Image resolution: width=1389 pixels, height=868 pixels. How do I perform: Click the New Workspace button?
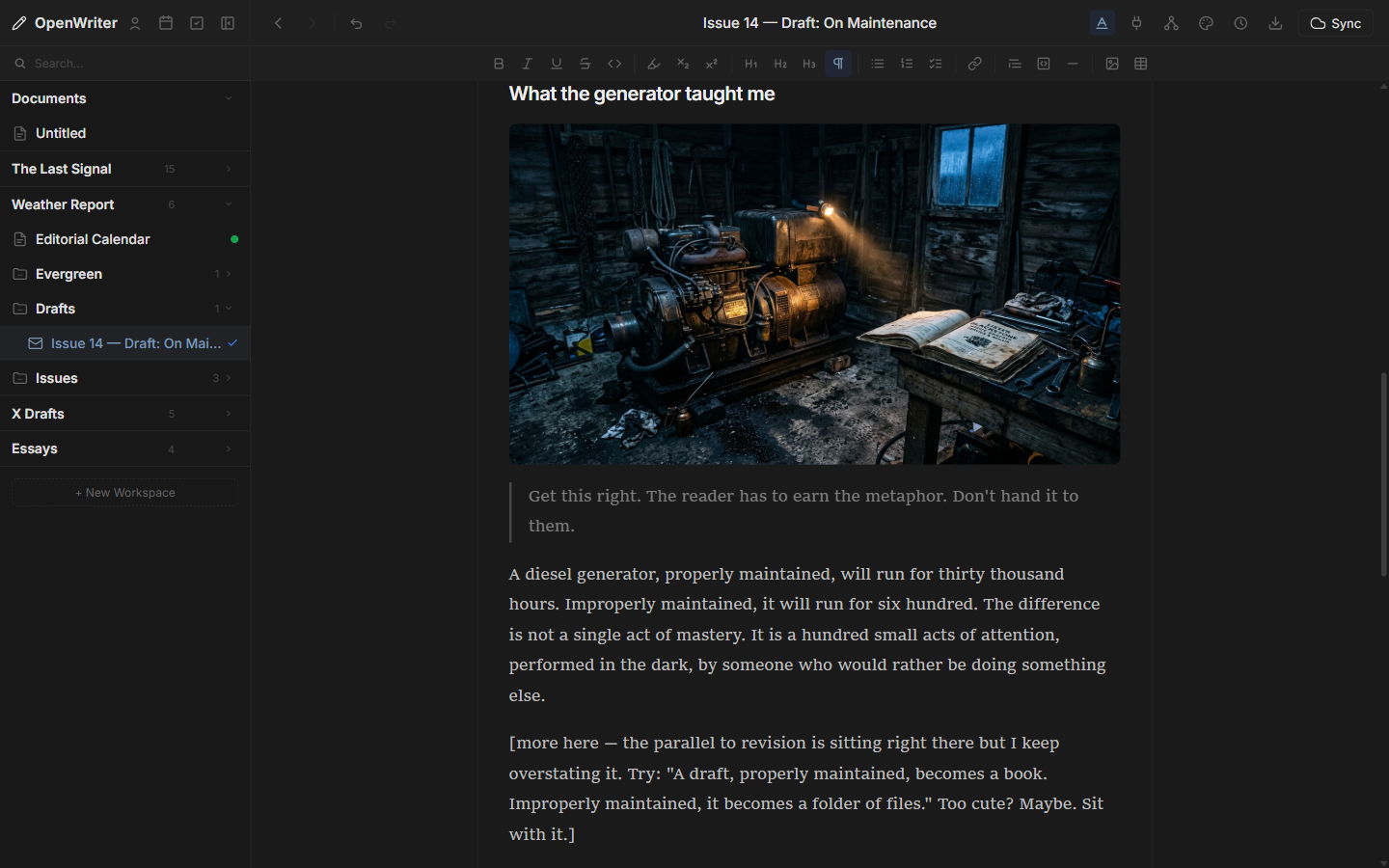tap(124, 492)
